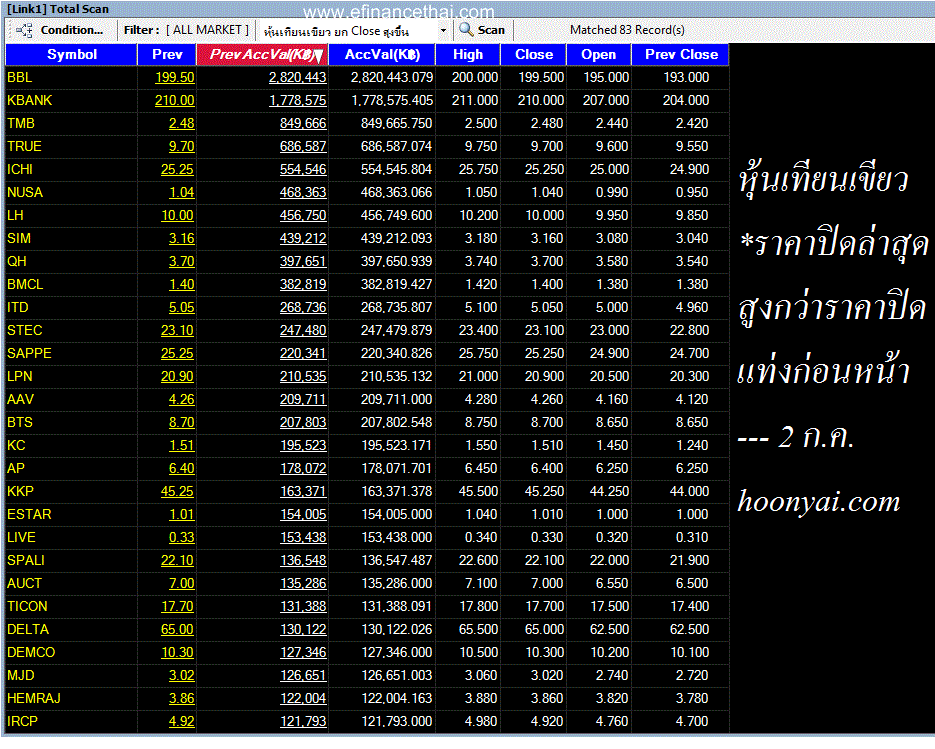Open TMB PrevAccVal link 849,666
Image resolution: width=935 pixels, height=749 pixels.
click(303, 123)
